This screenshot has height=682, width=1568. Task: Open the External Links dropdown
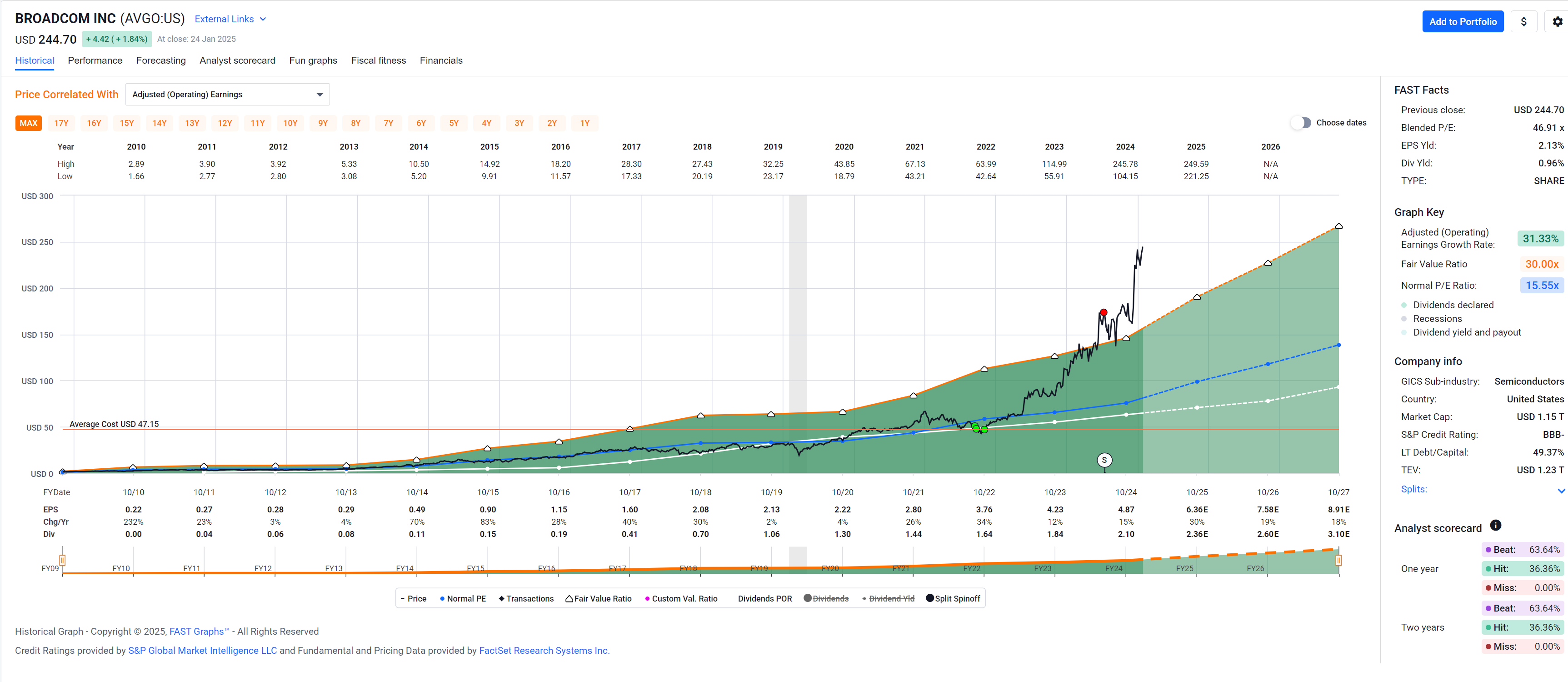[x=230, y=19]
